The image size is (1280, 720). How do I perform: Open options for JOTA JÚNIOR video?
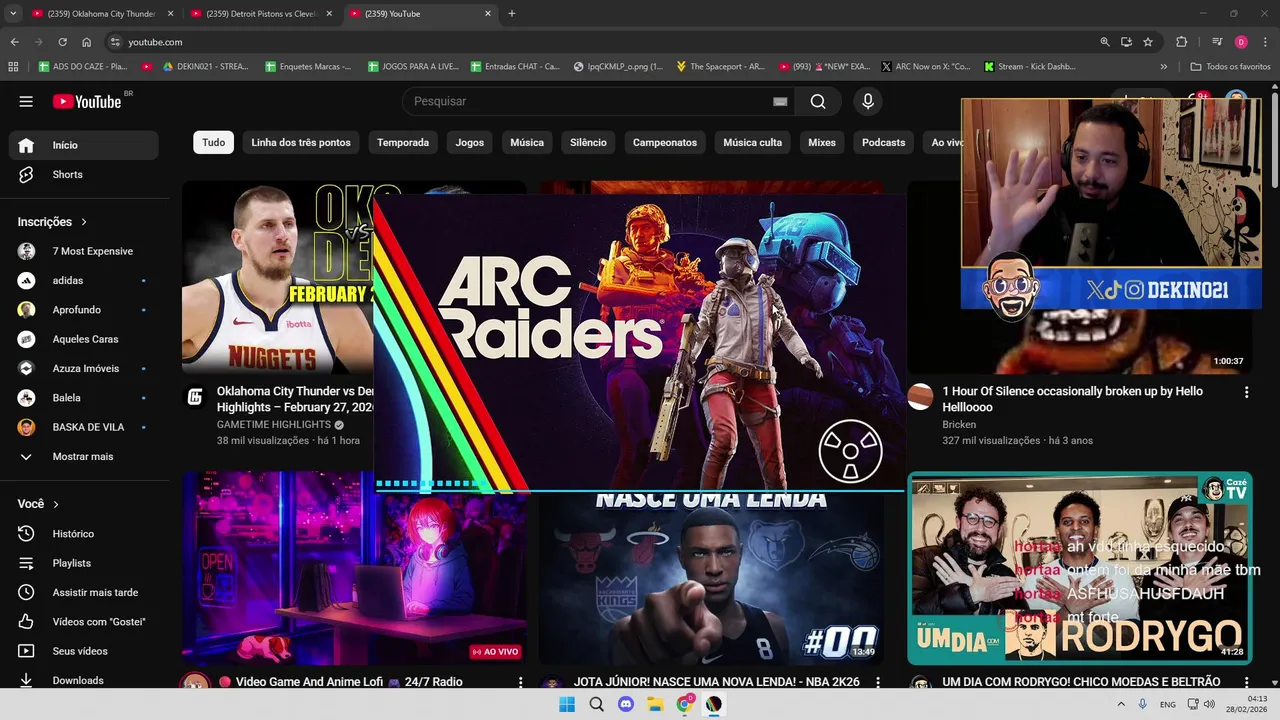point(878,682)
